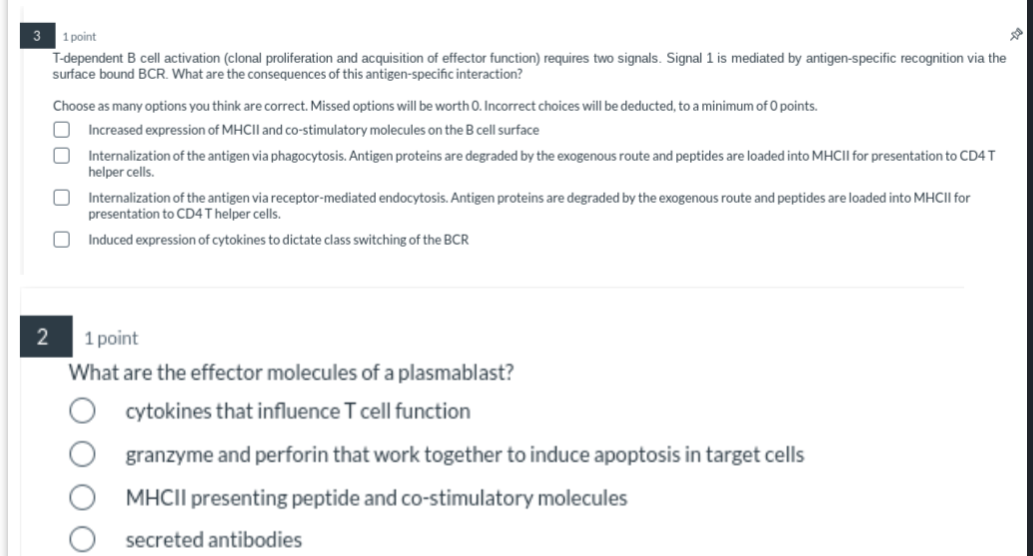This screenshot has height=556, width=1033.
Task: Click the 'secreted antibodies' answer text
Action: coord(213,540)
